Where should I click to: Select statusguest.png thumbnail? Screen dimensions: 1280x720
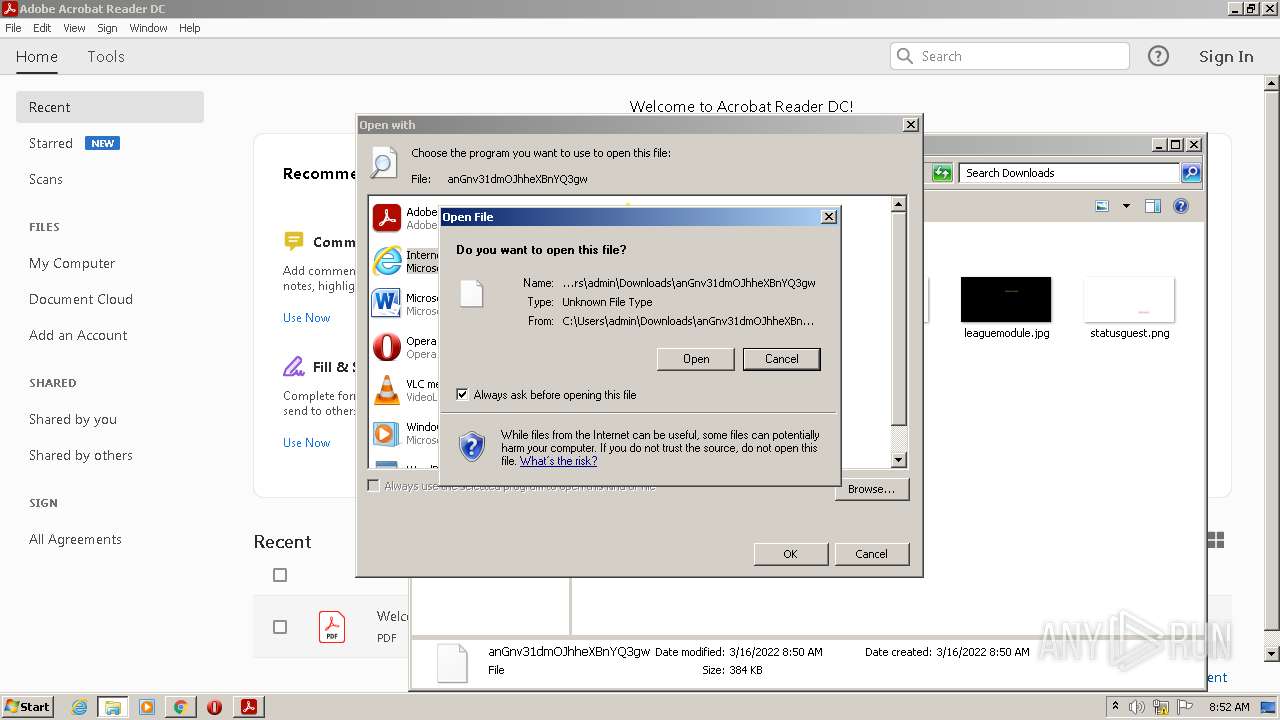[x=1129, y=300]
